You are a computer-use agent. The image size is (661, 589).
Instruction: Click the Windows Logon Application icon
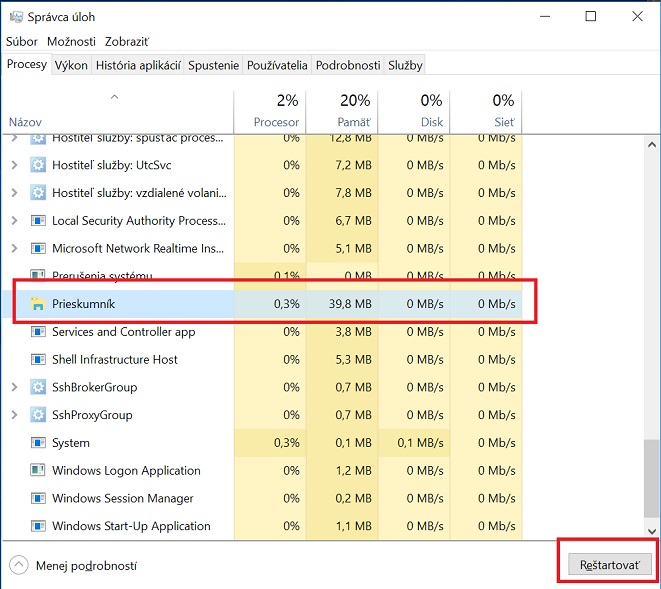click(38, 471)
